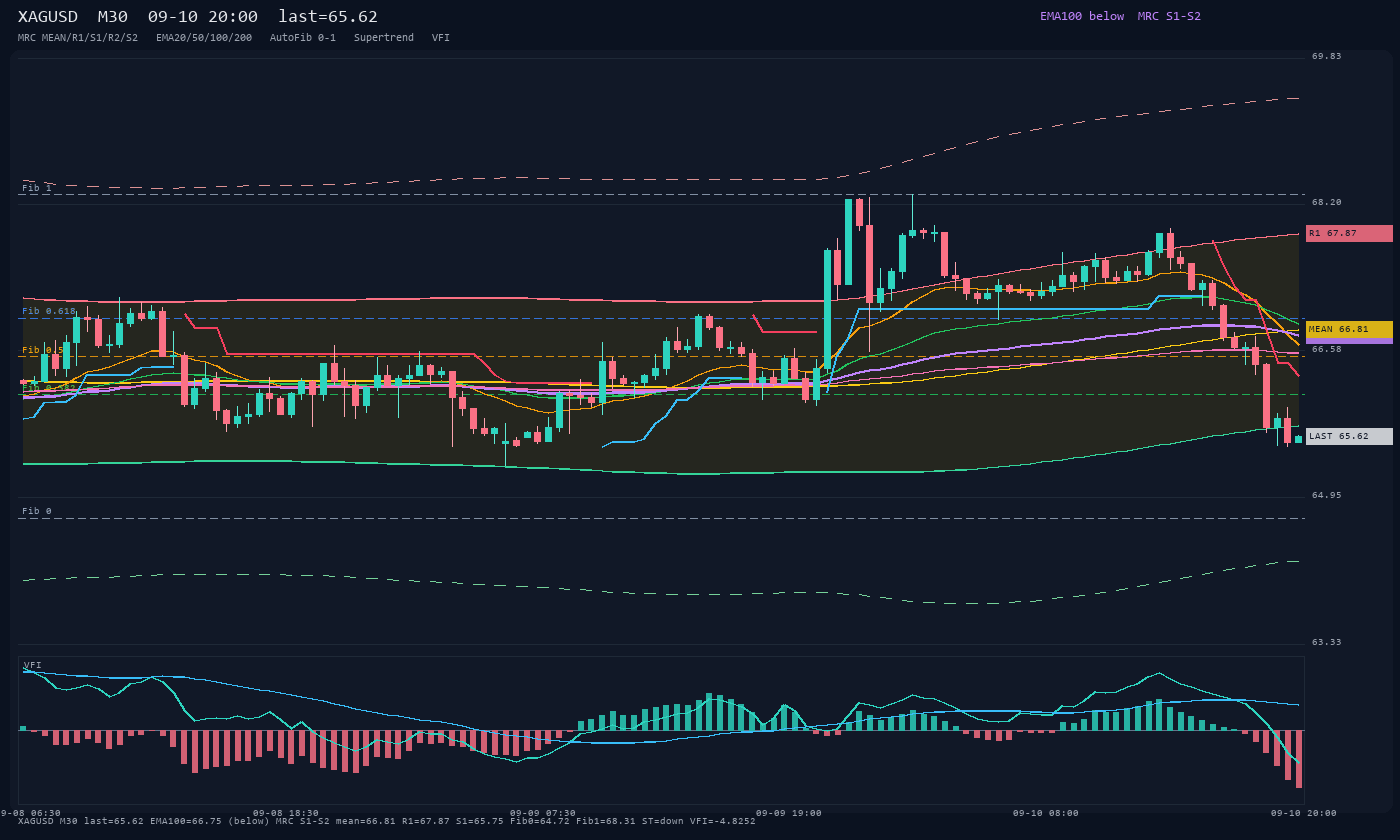The width and height of the screenshot is (1400, 840).
Task: Click the Fib 0.5 level label
Action: click(43, 350)
